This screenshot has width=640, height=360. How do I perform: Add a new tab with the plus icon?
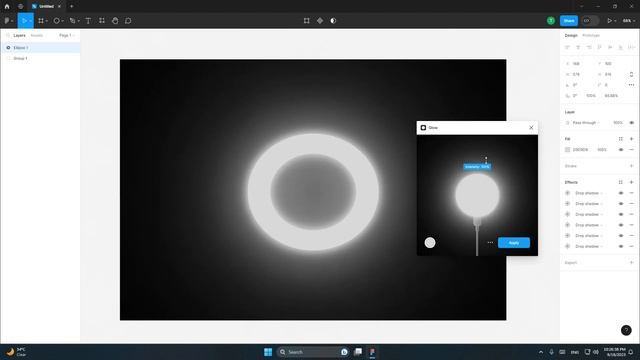coord(71,7)
